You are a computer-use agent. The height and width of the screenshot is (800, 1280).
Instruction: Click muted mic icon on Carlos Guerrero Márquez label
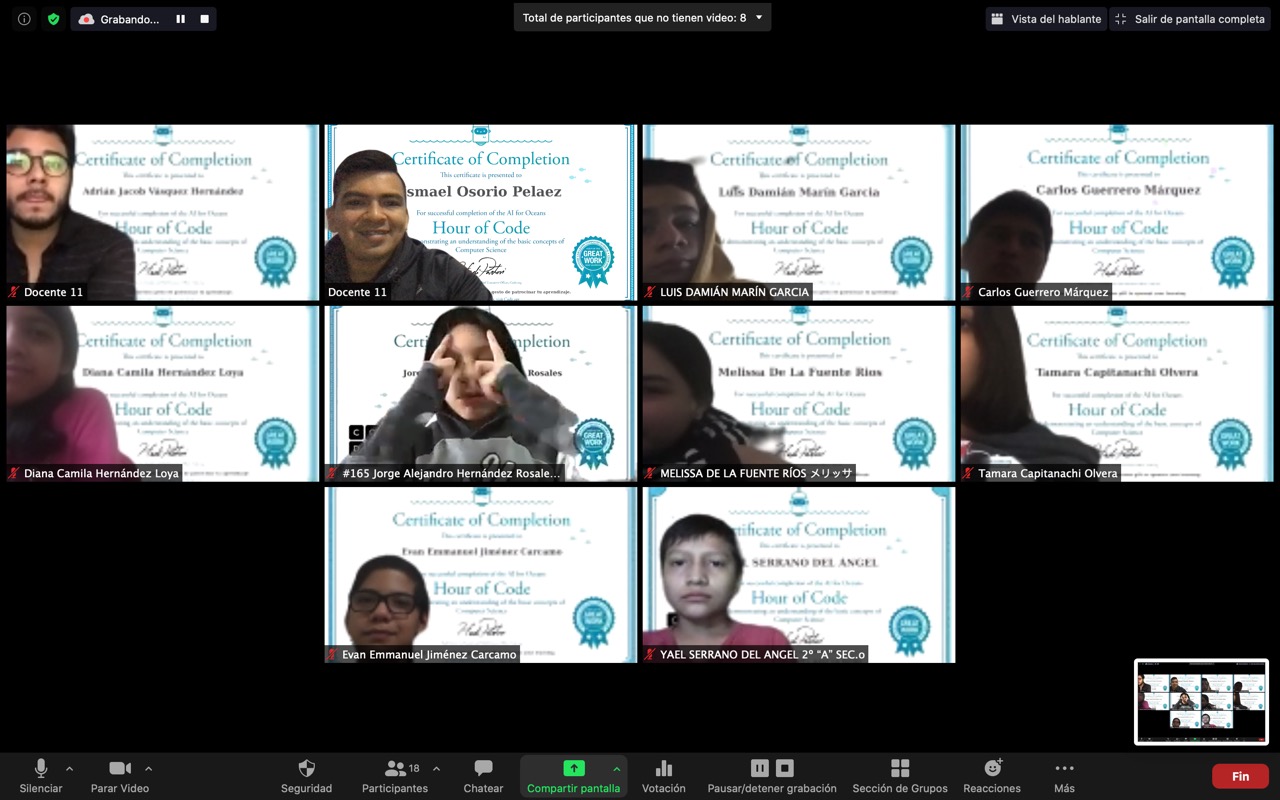pos(968,292)
